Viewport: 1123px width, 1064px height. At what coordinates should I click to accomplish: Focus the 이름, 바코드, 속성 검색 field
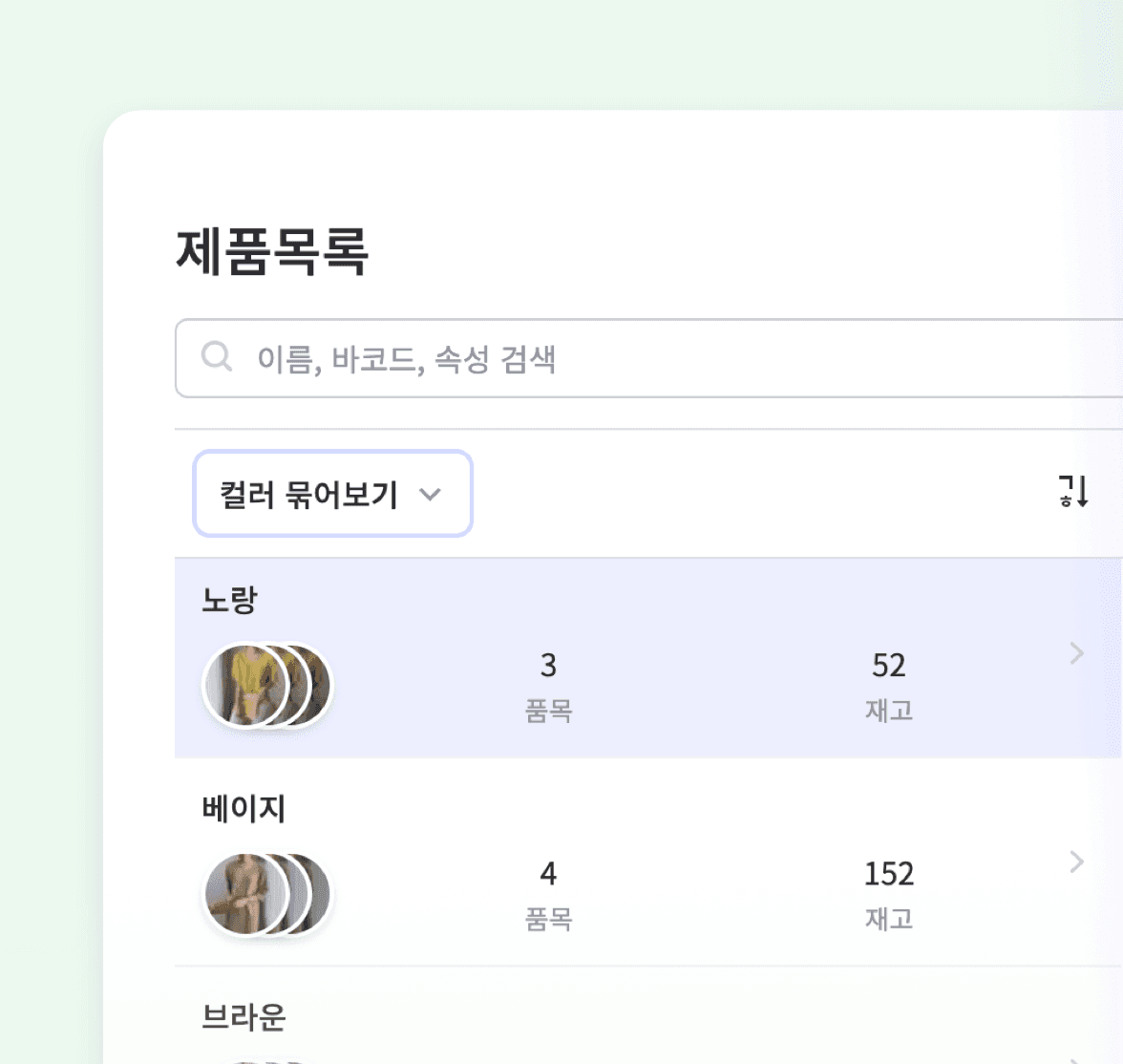pyautogui.click(x=648, y=358)
